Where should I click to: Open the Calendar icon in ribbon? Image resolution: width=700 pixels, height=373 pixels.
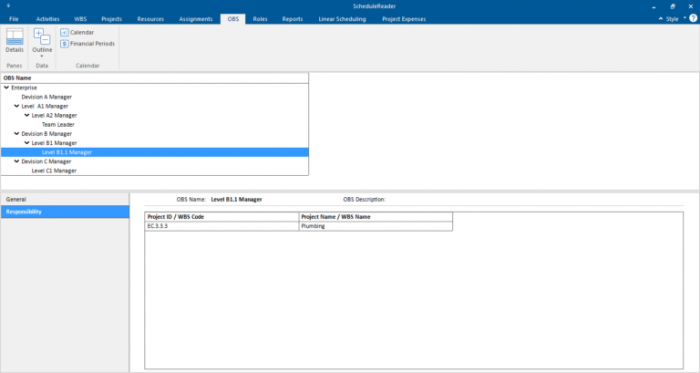64,33
